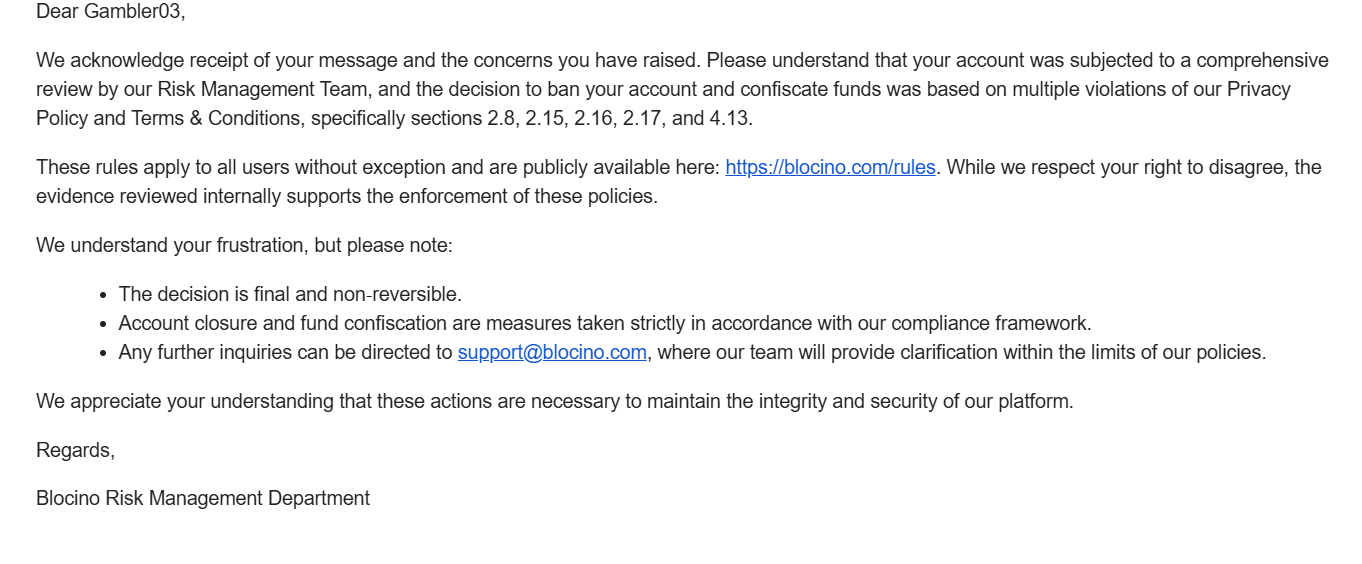Click the paragraph starting "We appreciate your understanding"
Screen dimensions: 1362x564
point(554,401)
